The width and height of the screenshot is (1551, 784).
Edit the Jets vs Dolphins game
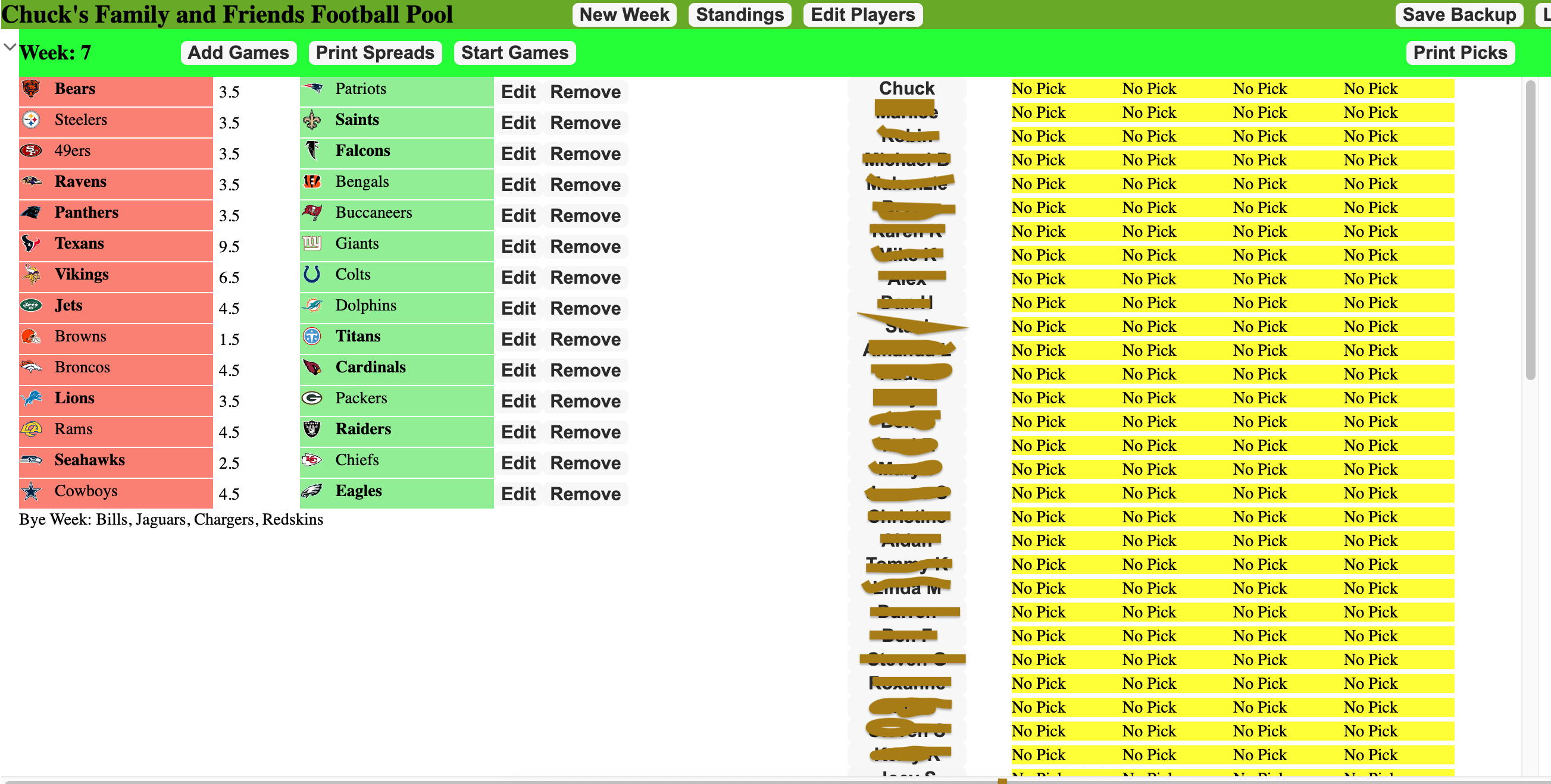[x=518, y=308]
